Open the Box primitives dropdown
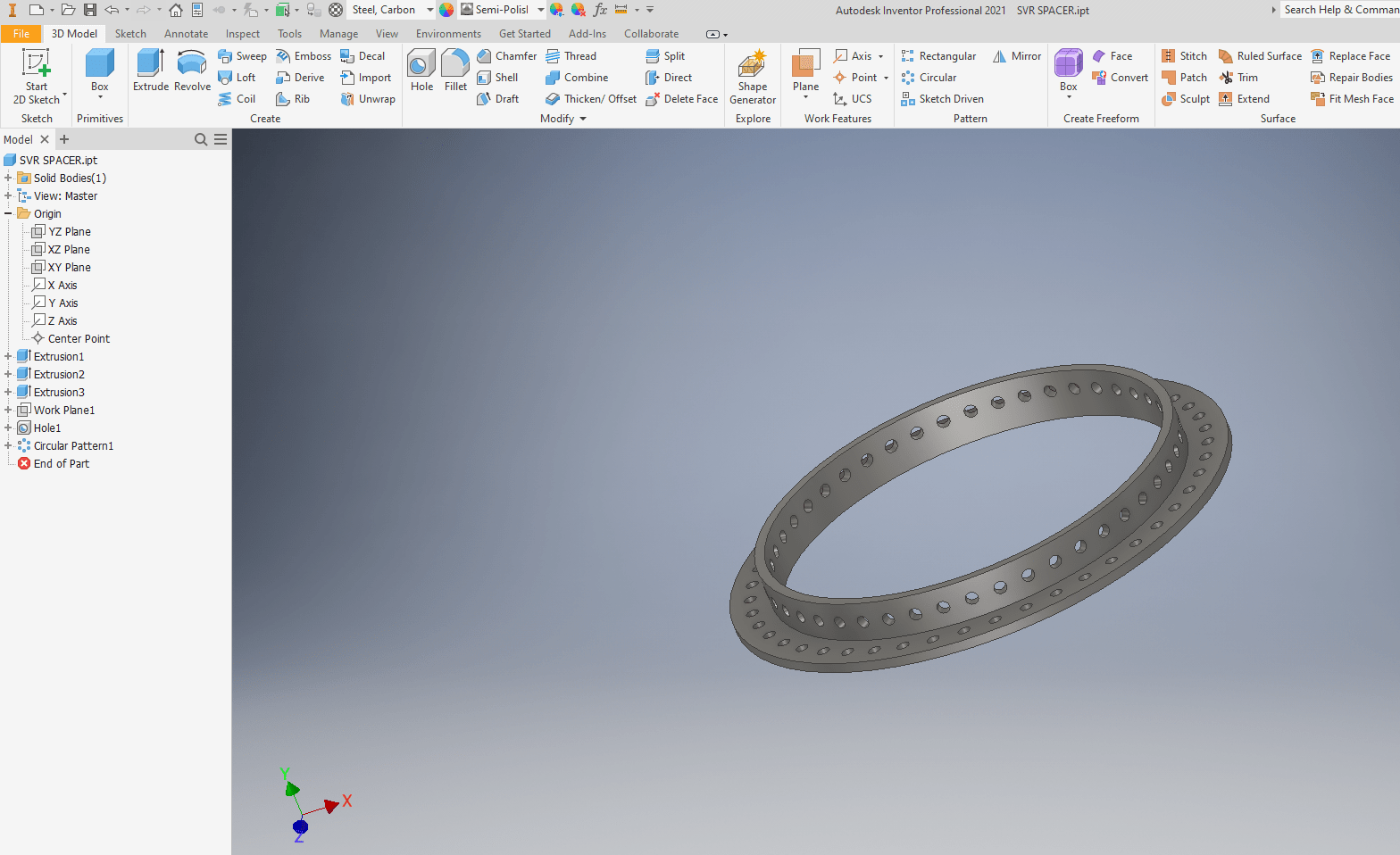The width and height of the screenshot is (1400, 855). pos(100,97)
